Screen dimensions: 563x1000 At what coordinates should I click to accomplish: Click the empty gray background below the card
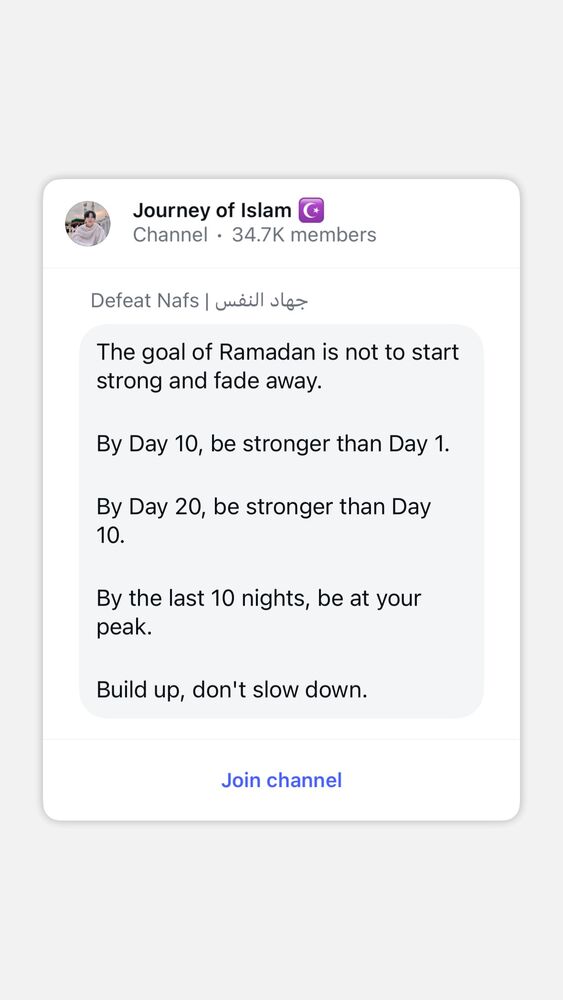(281, 911)
